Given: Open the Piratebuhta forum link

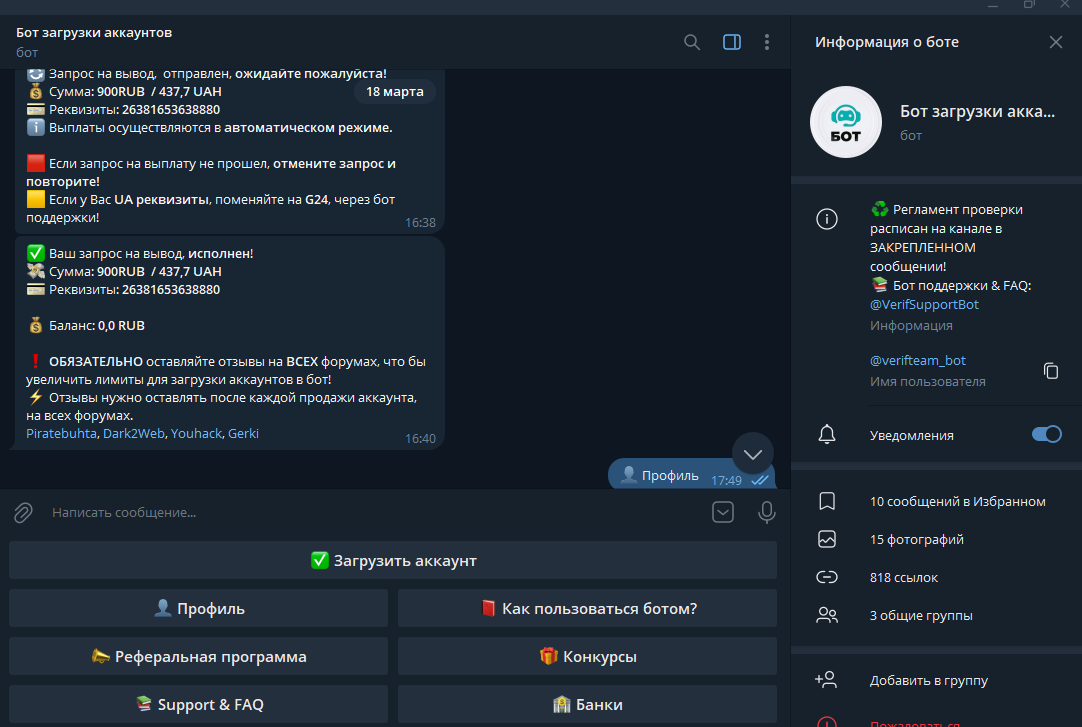Looking at the screenshot, I should tap(61, 434).
